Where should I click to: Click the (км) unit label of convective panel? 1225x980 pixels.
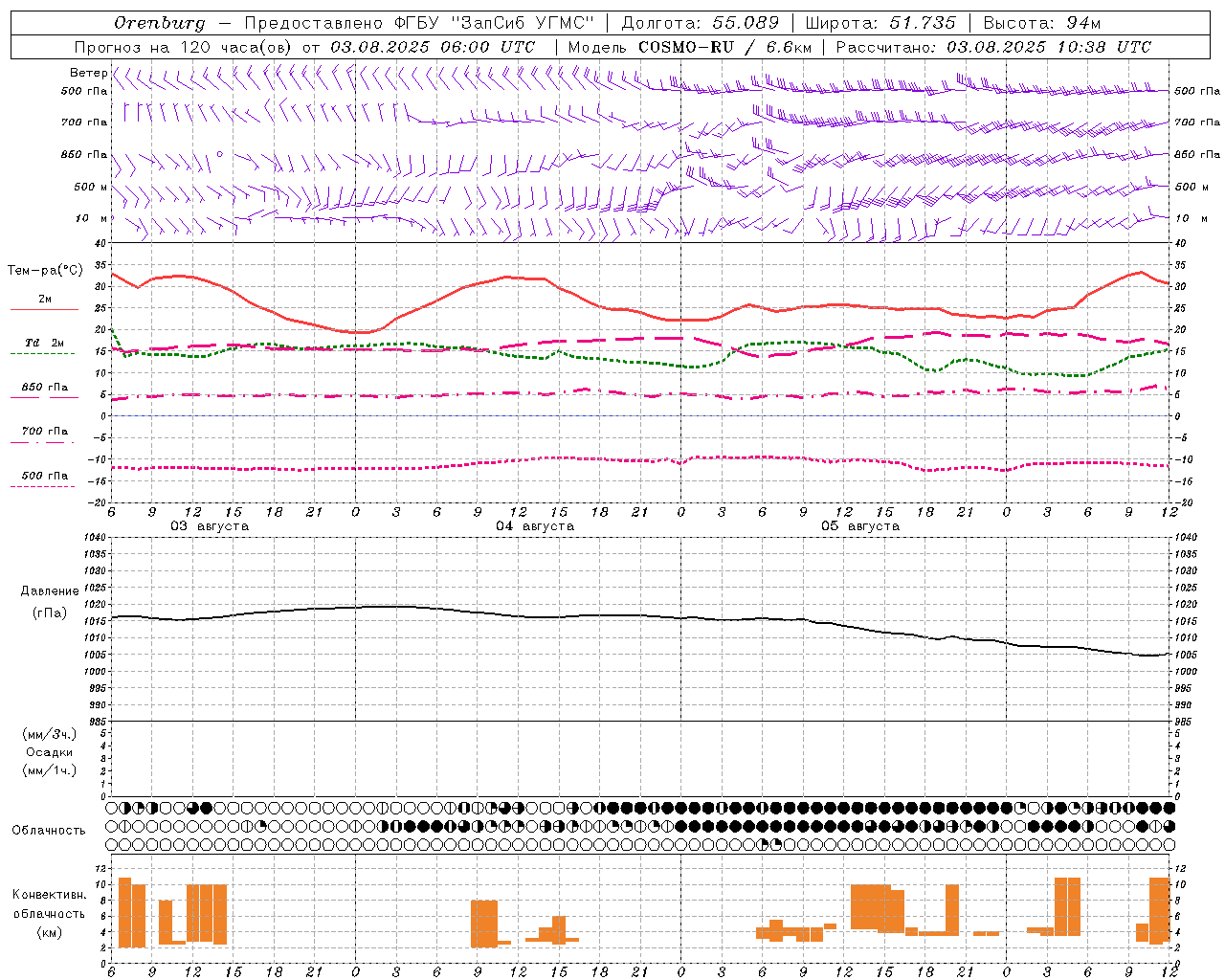coord(50,932)
